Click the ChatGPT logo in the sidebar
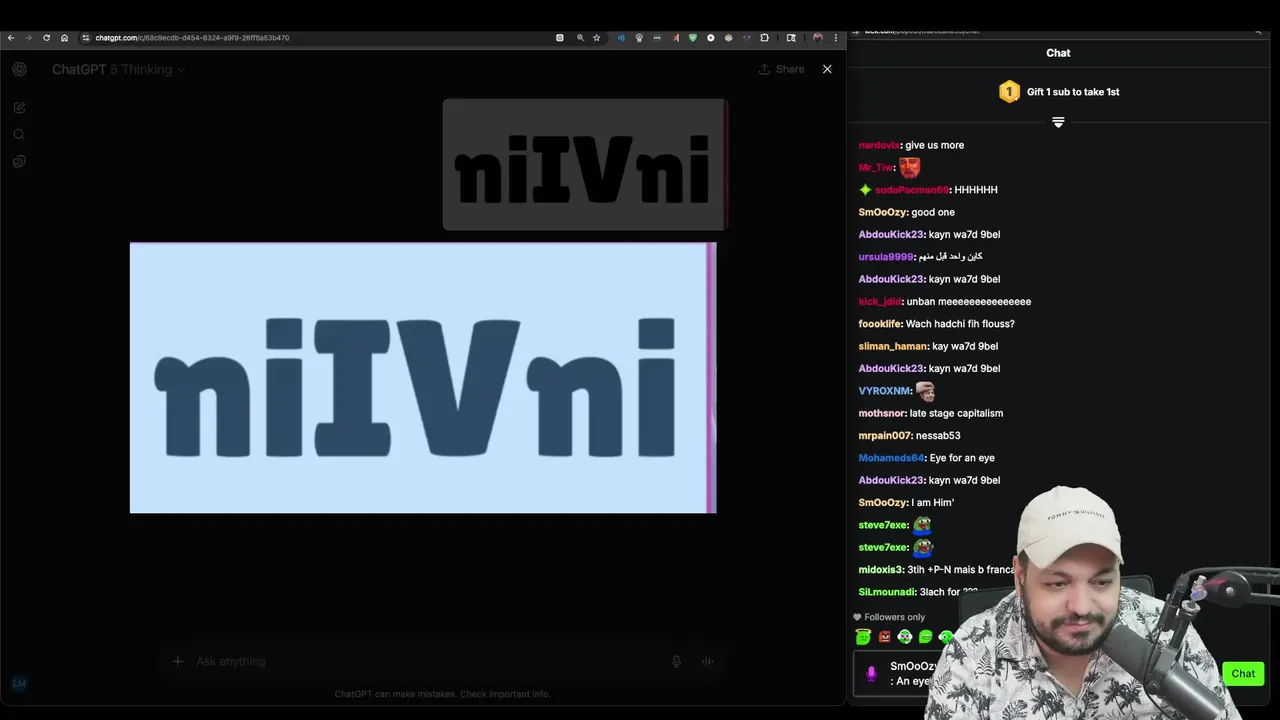 pos(19,69)
